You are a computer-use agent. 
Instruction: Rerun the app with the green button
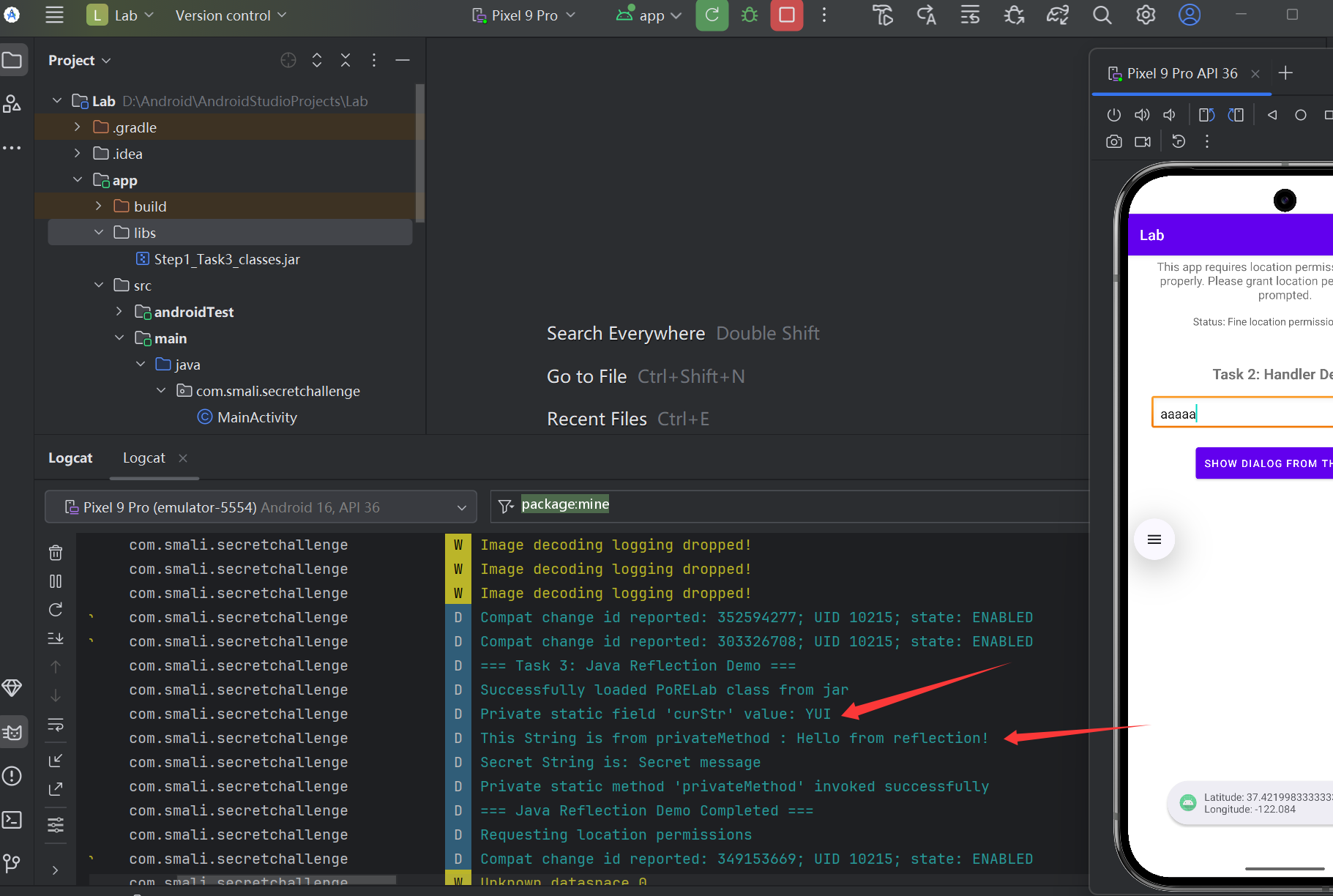[x=712, y=15]
